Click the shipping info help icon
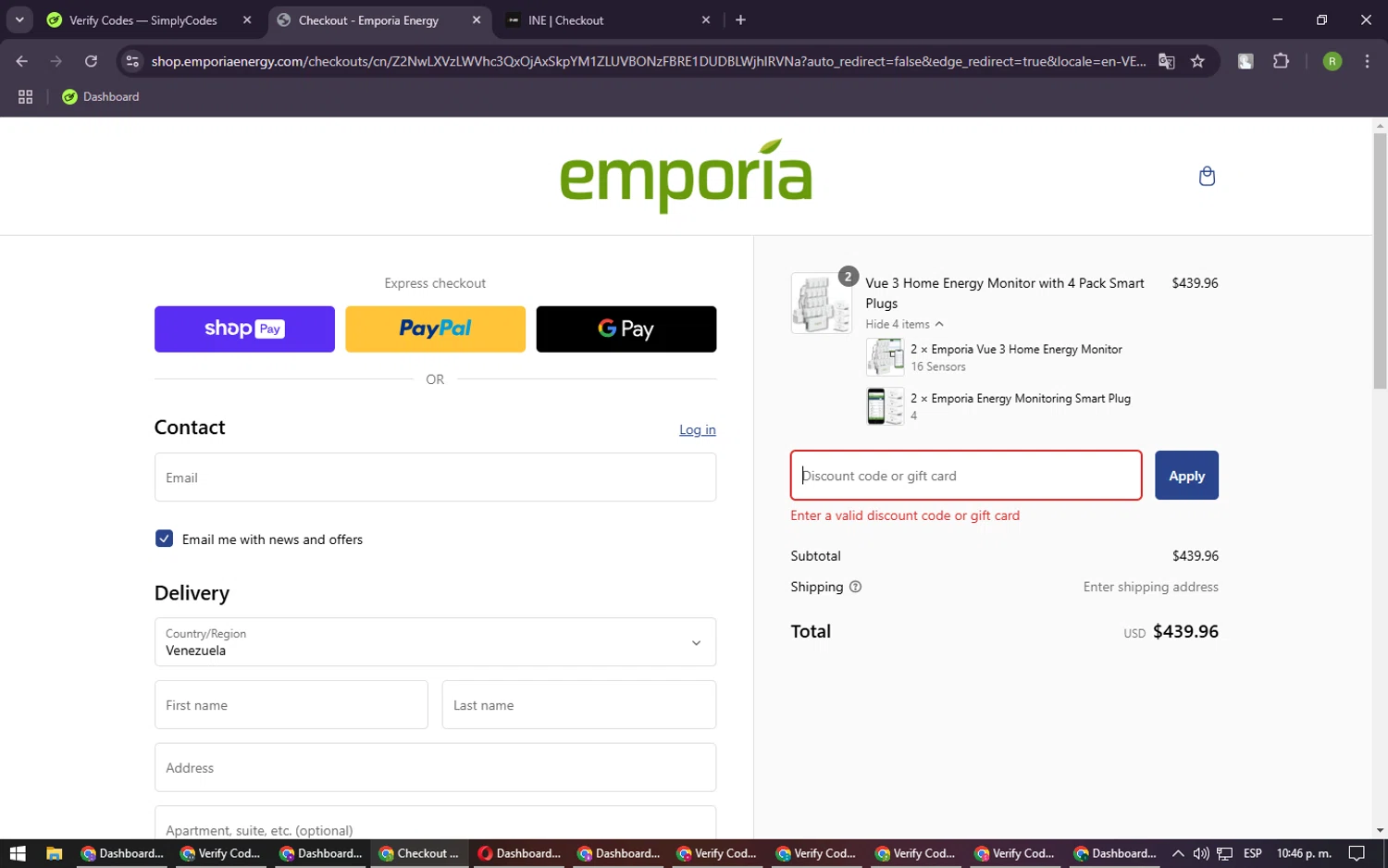The width and height of the screenshot is (1388, 868). tap(855, 587)
